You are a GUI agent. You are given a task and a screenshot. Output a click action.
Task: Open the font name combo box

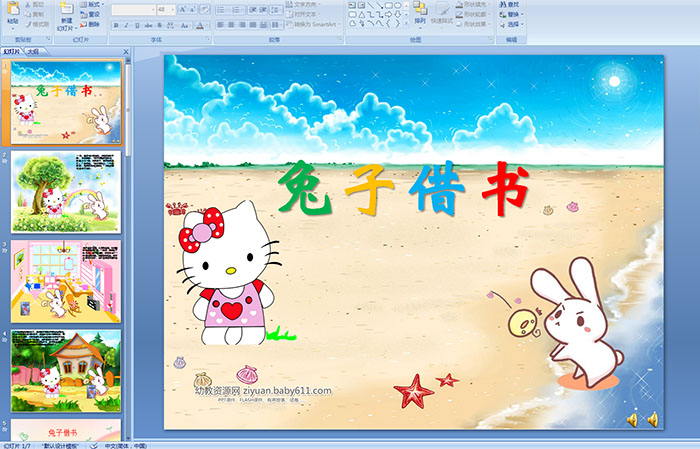coord(134,10)
